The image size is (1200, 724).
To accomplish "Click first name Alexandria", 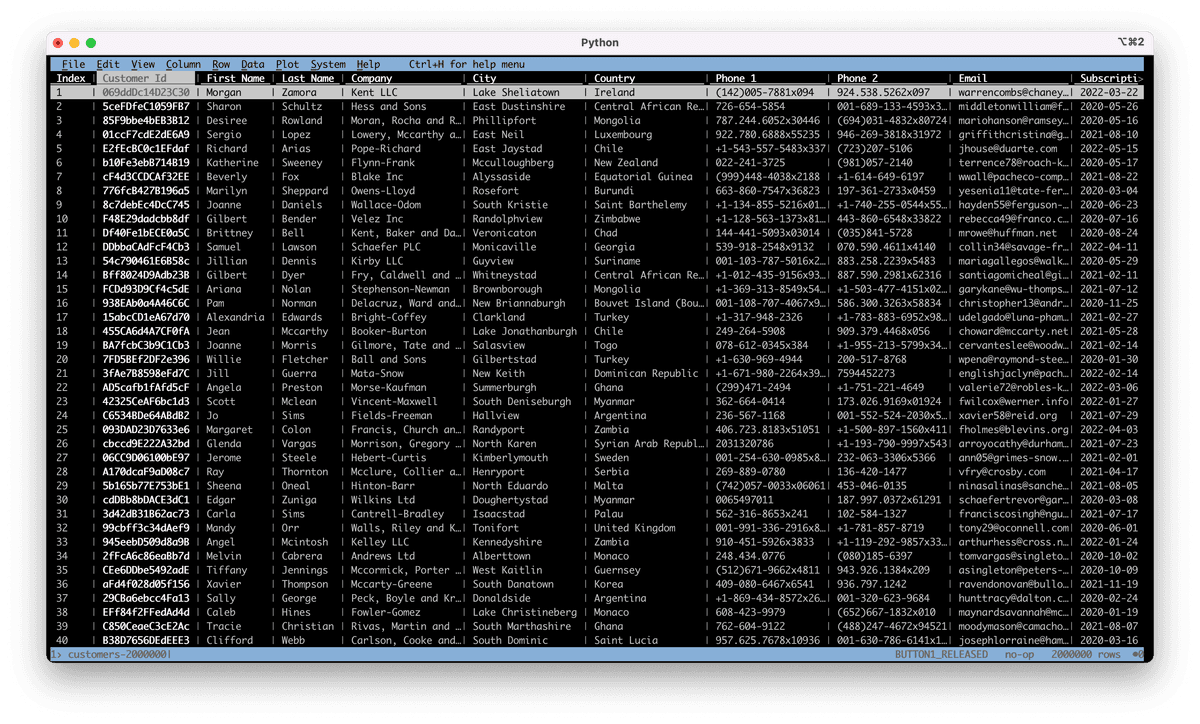I will 236,317.
